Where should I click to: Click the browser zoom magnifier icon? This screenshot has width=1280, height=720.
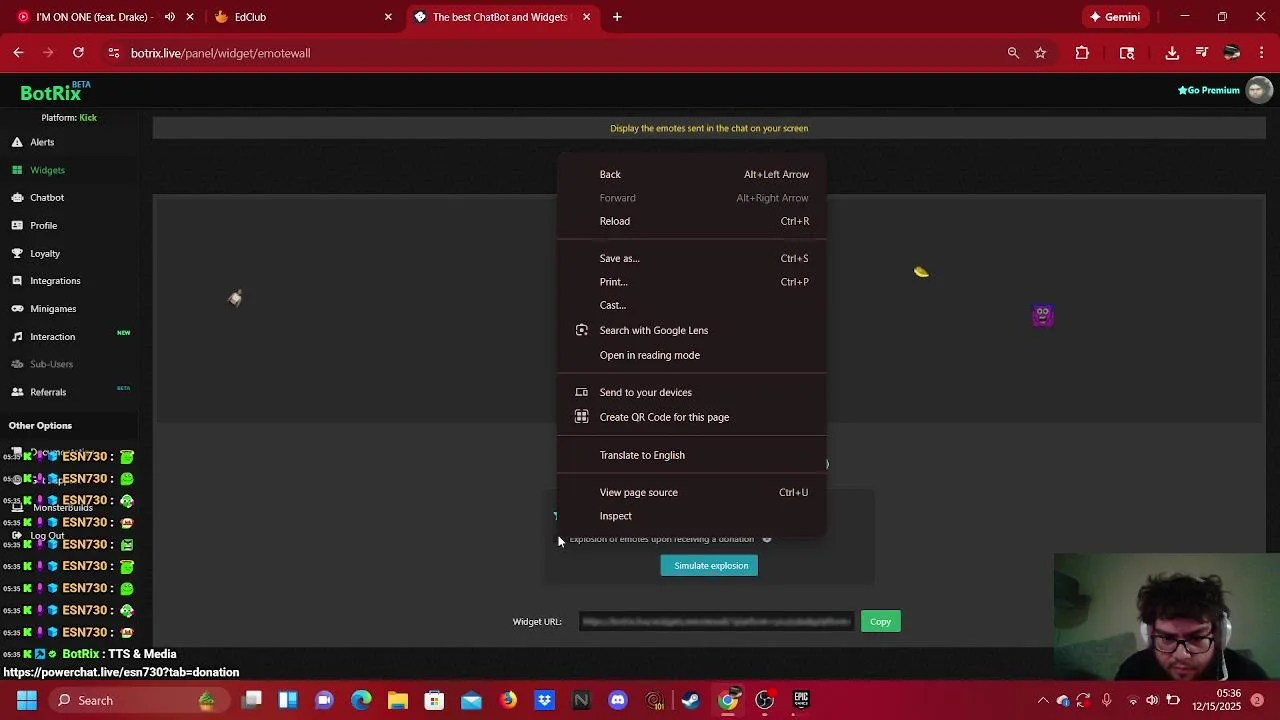point(1013,53)
